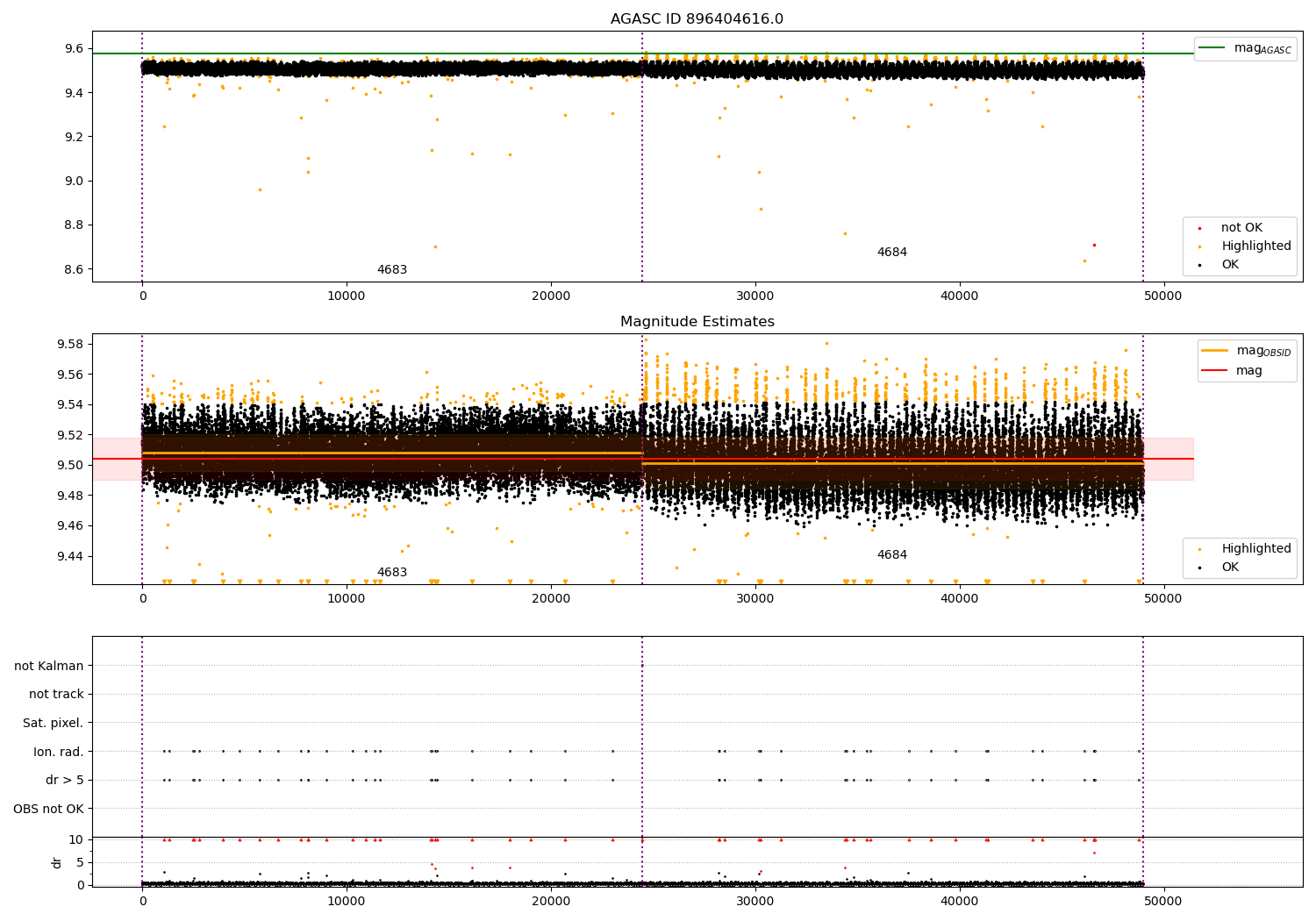Select the 'not track' row label

pyautogui.click(x=56, y=695)
